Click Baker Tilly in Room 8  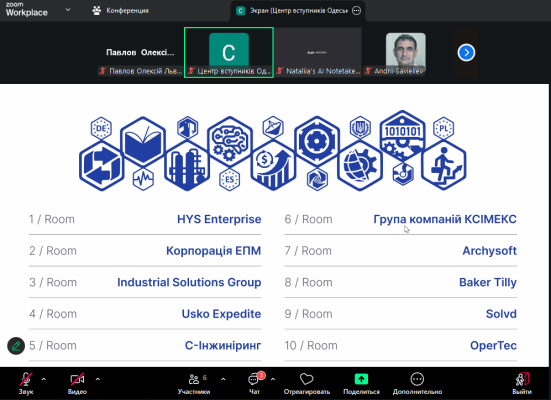[488, 283]
